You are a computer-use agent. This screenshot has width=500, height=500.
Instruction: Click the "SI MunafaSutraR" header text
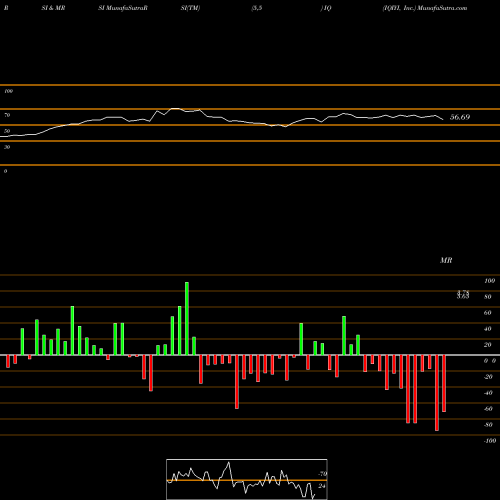[x=123, y=8]
